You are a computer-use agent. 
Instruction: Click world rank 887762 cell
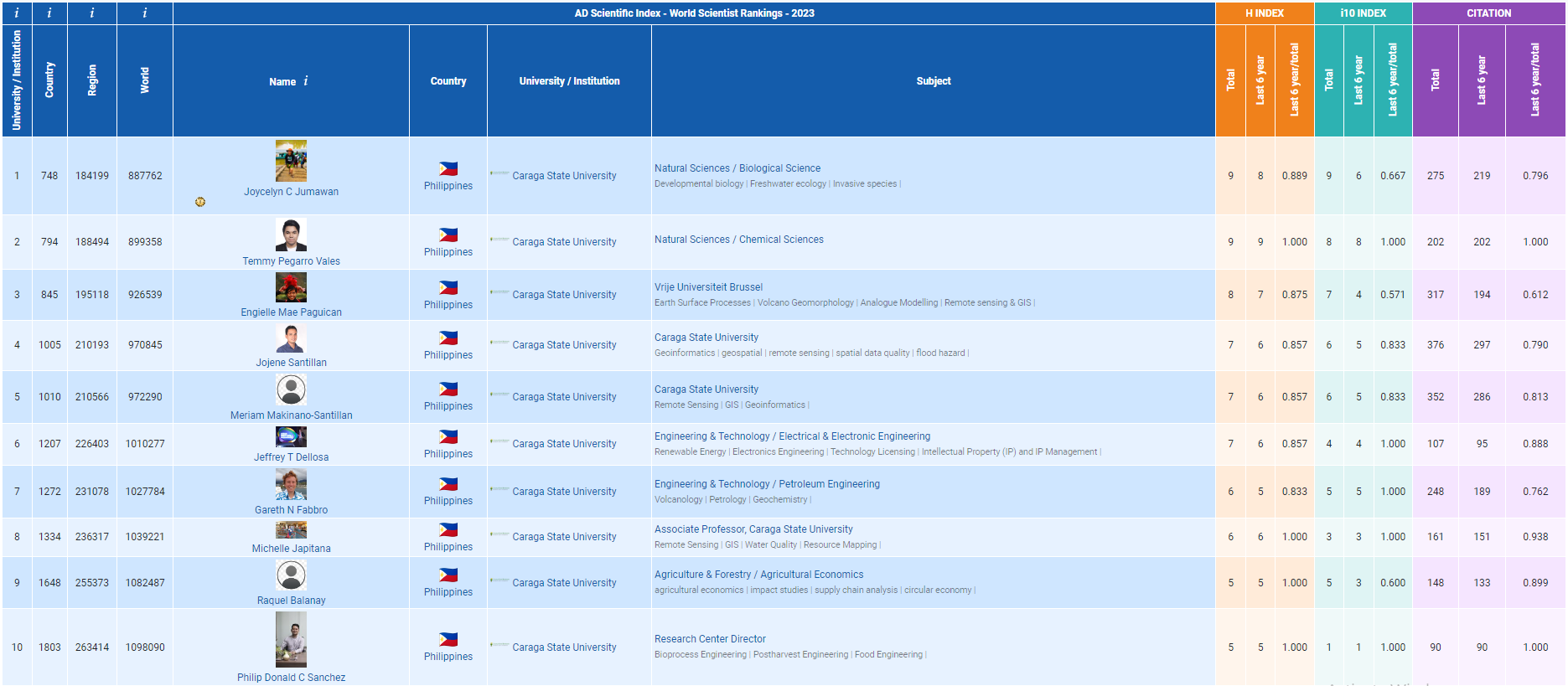tap(145, 176)
